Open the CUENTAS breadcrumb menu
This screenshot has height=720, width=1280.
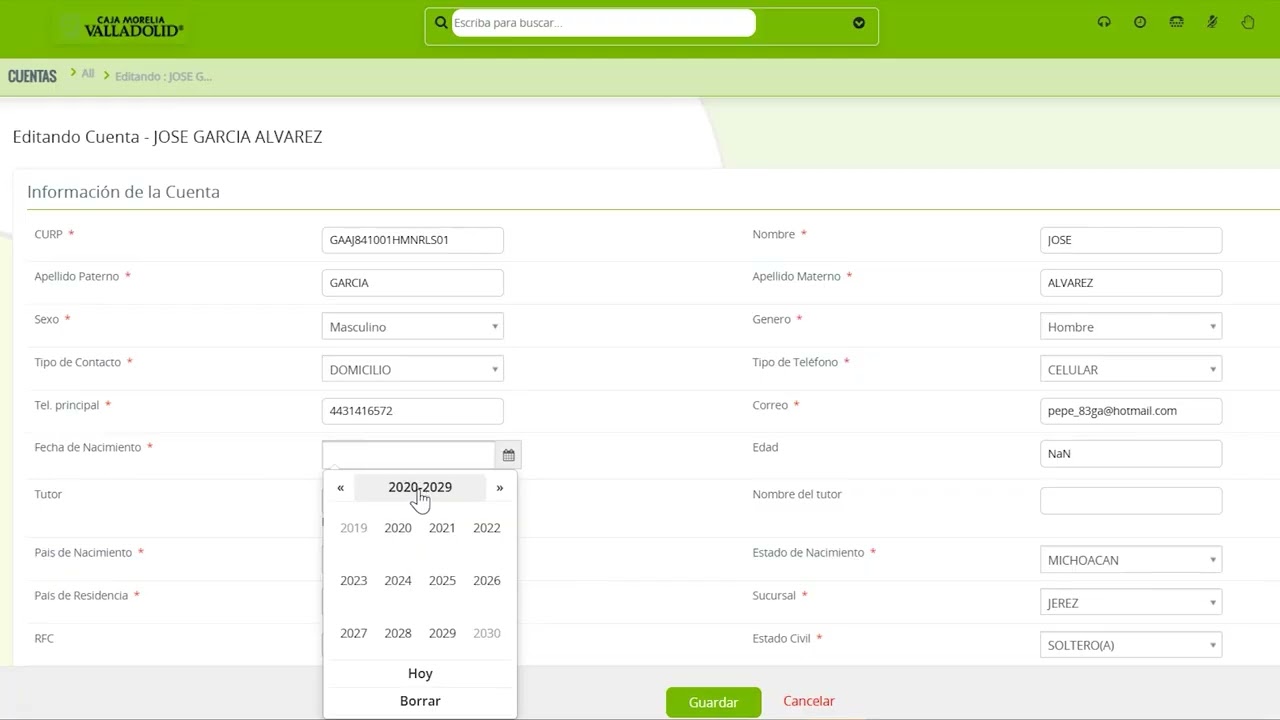pos(32,76)
